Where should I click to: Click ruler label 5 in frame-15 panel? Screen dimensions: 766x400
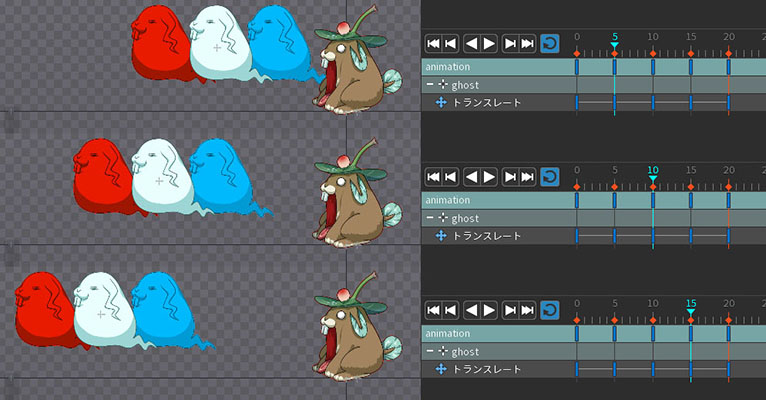point(615,303)
